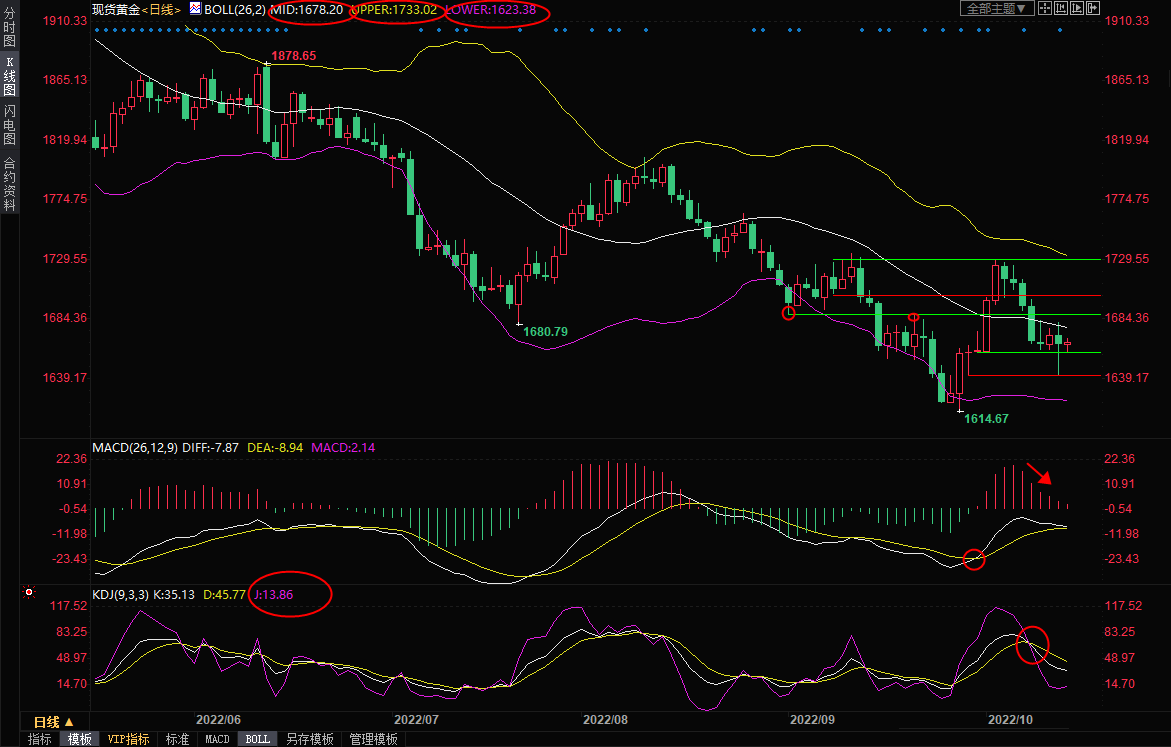Select the 指标 bottom tab
The height and width of the screenshot is (747, 1171).
(40, 740)
